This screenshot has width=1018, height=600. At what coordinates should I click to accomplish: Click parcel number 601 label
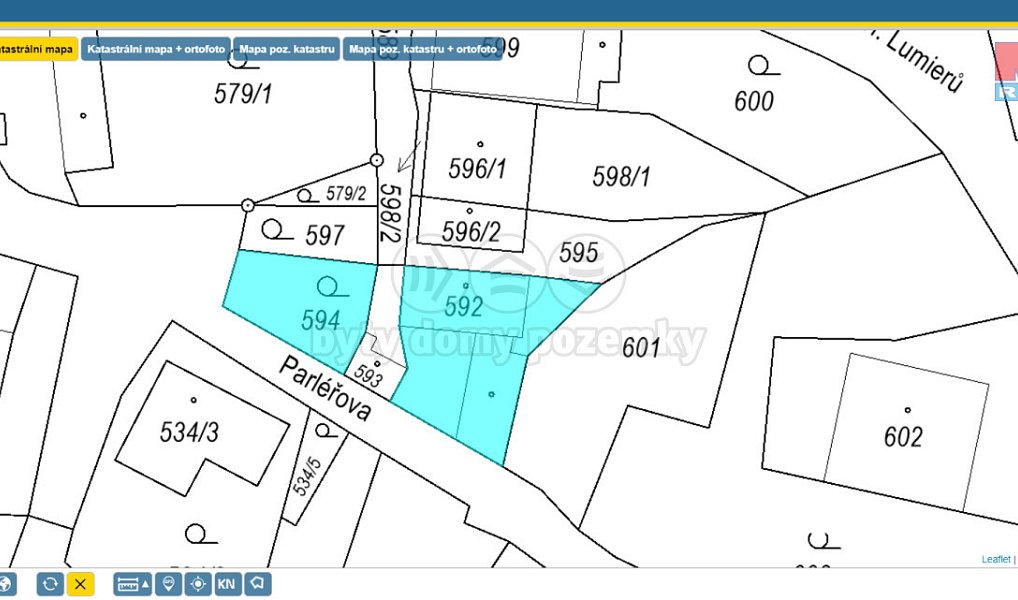[x=641, y=347]
